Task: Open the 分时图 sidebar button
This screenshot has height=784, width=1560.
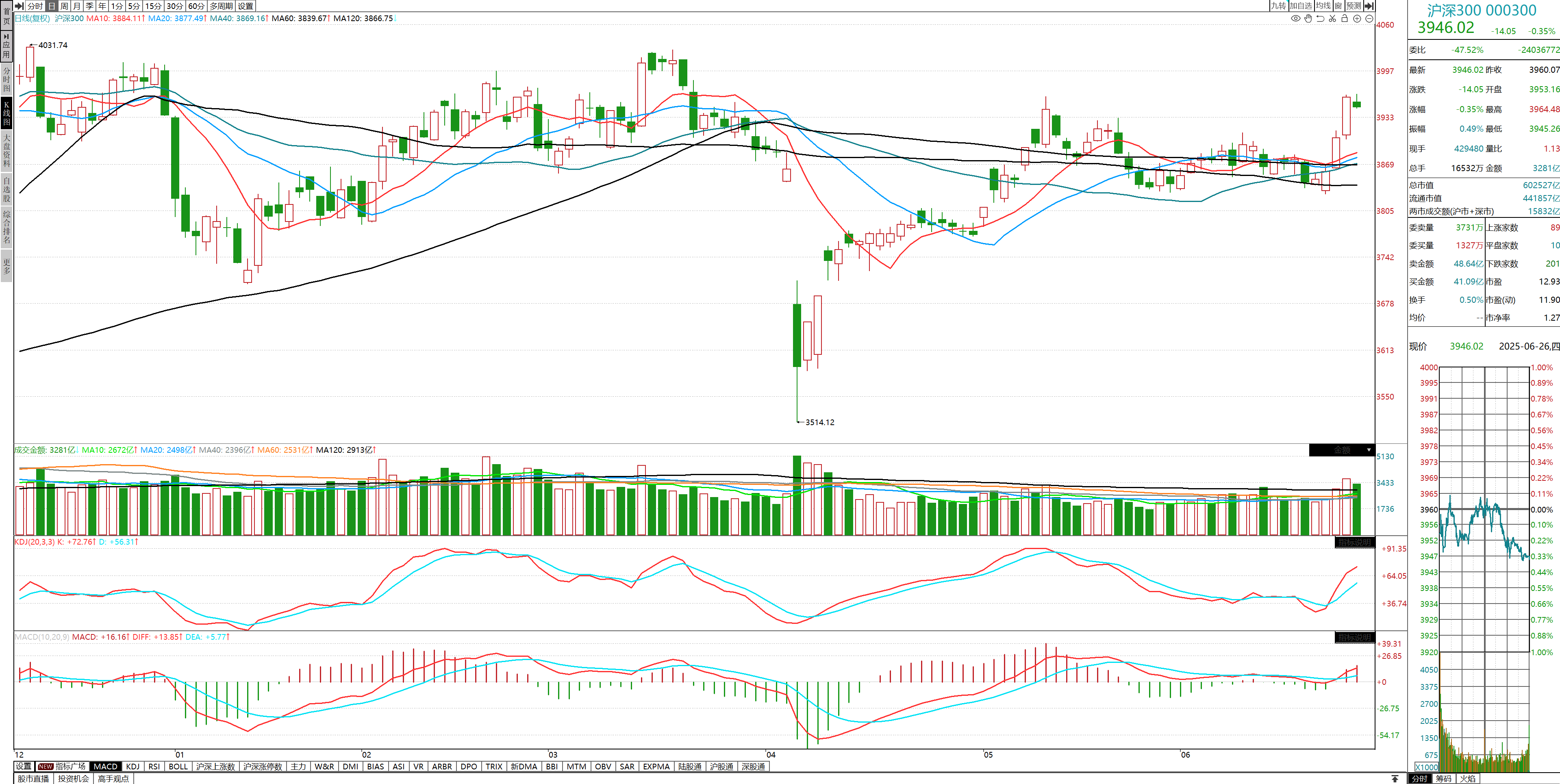Action: [x=6, y=79]
